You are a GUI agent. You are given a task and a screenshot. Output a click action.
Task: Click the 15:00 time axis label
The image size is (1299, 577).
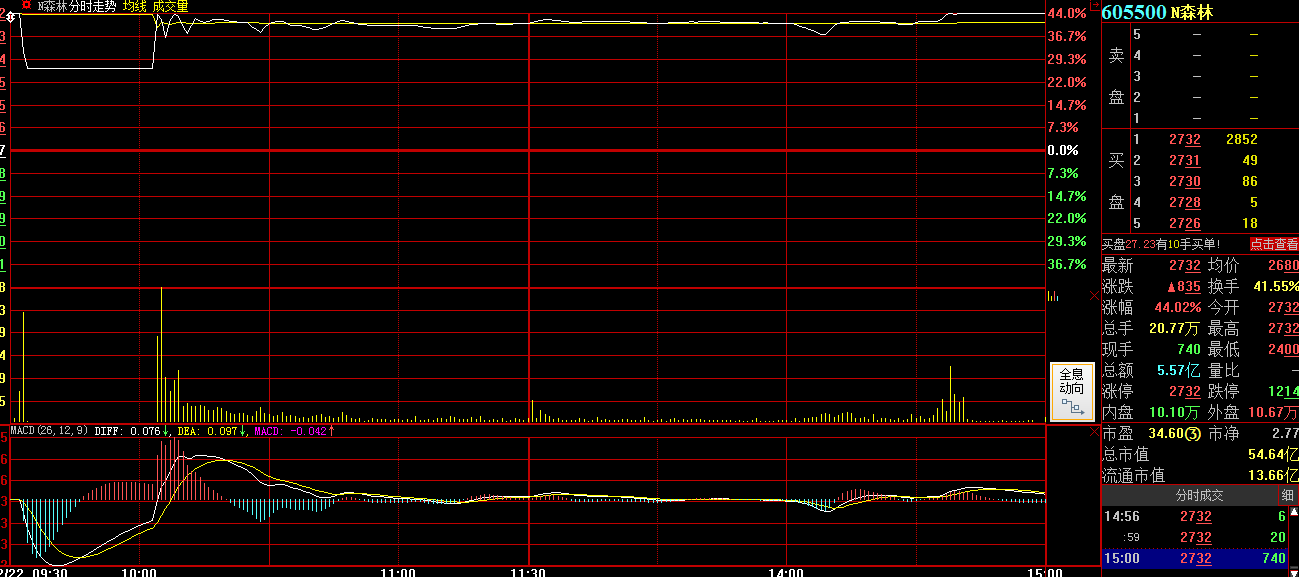1046,571
